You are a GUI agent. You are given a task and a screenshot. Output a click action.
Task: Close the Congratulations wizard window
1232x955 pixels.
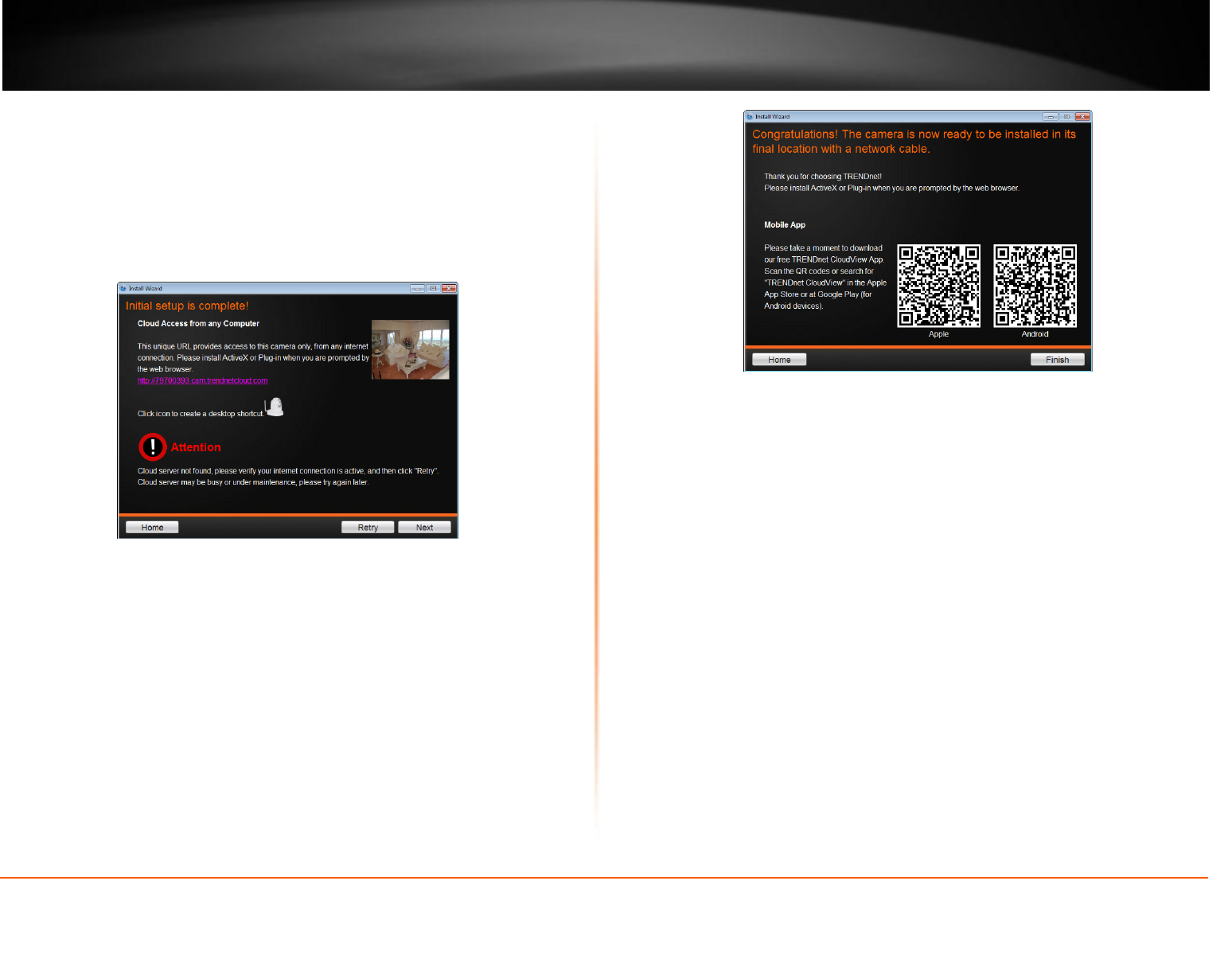pyautogui.click(x=1082, y=116)
